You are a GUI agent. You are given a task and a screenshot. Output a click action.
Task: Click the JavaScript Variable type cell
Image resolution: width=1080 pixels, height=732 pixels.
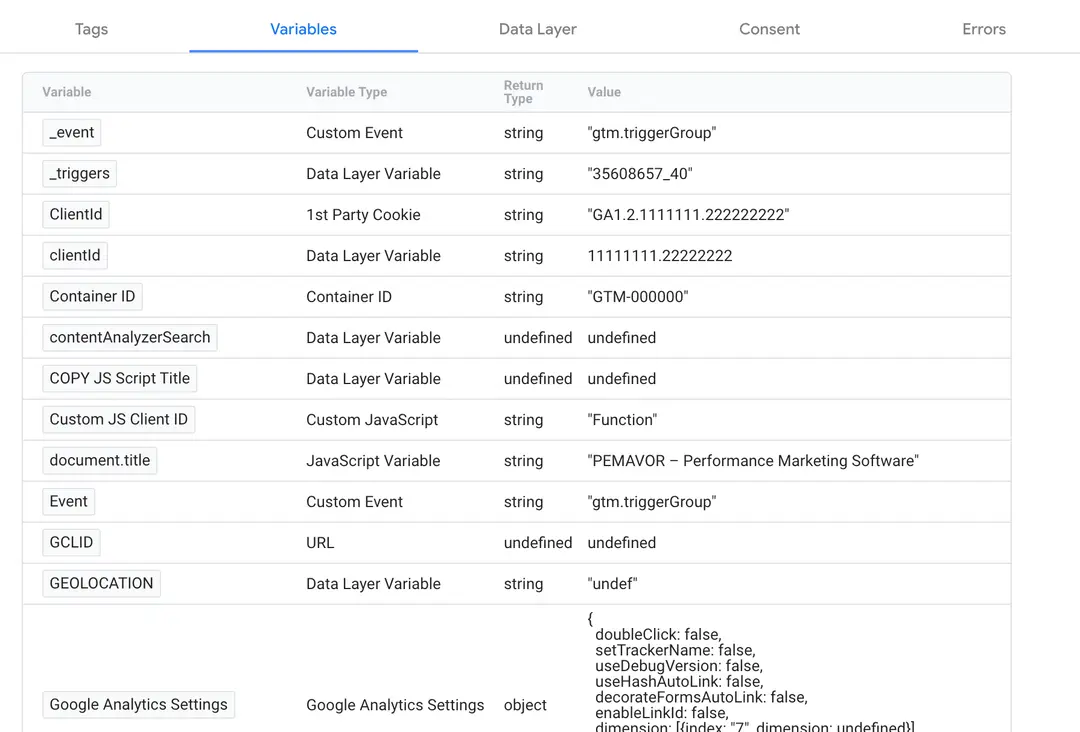373,461
